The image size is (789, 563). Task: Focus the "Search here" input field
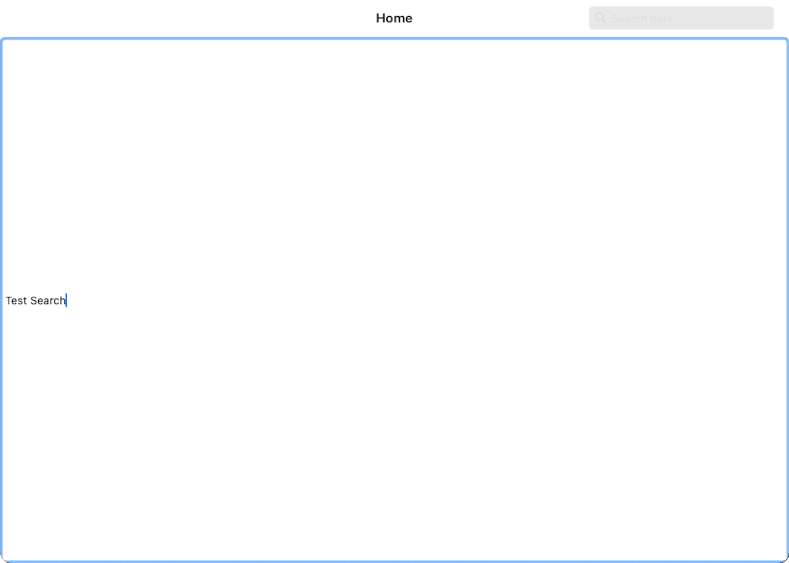coord(681,18)
